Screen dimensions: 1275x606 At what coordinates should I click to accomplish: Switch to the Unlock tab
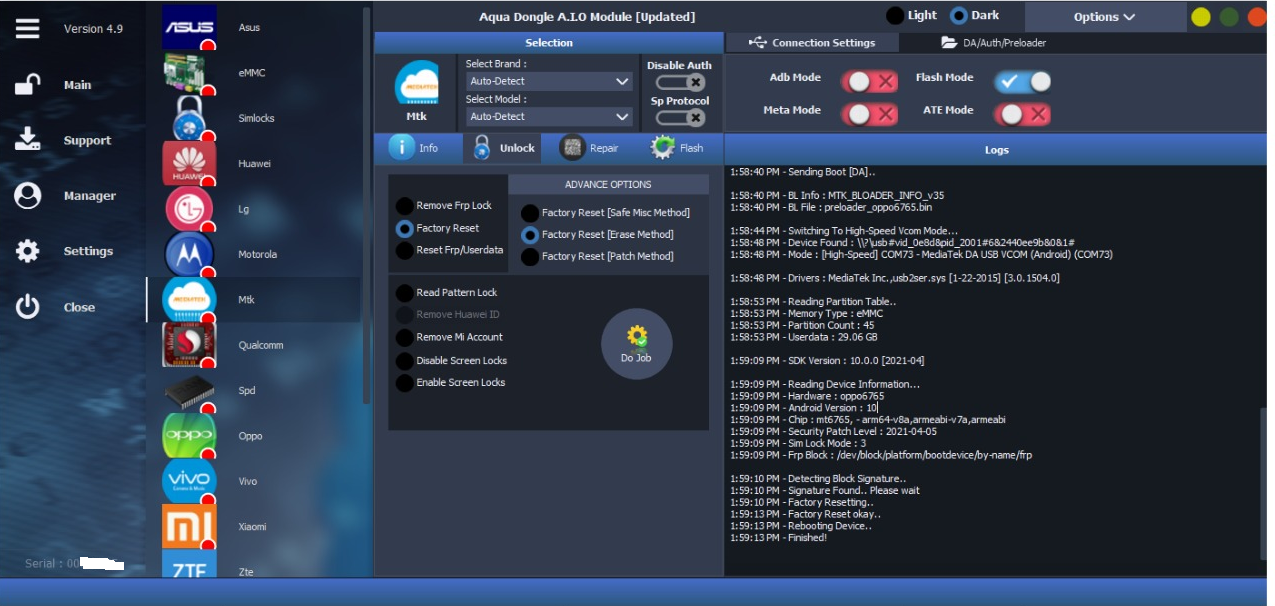(x=504, y=148)
